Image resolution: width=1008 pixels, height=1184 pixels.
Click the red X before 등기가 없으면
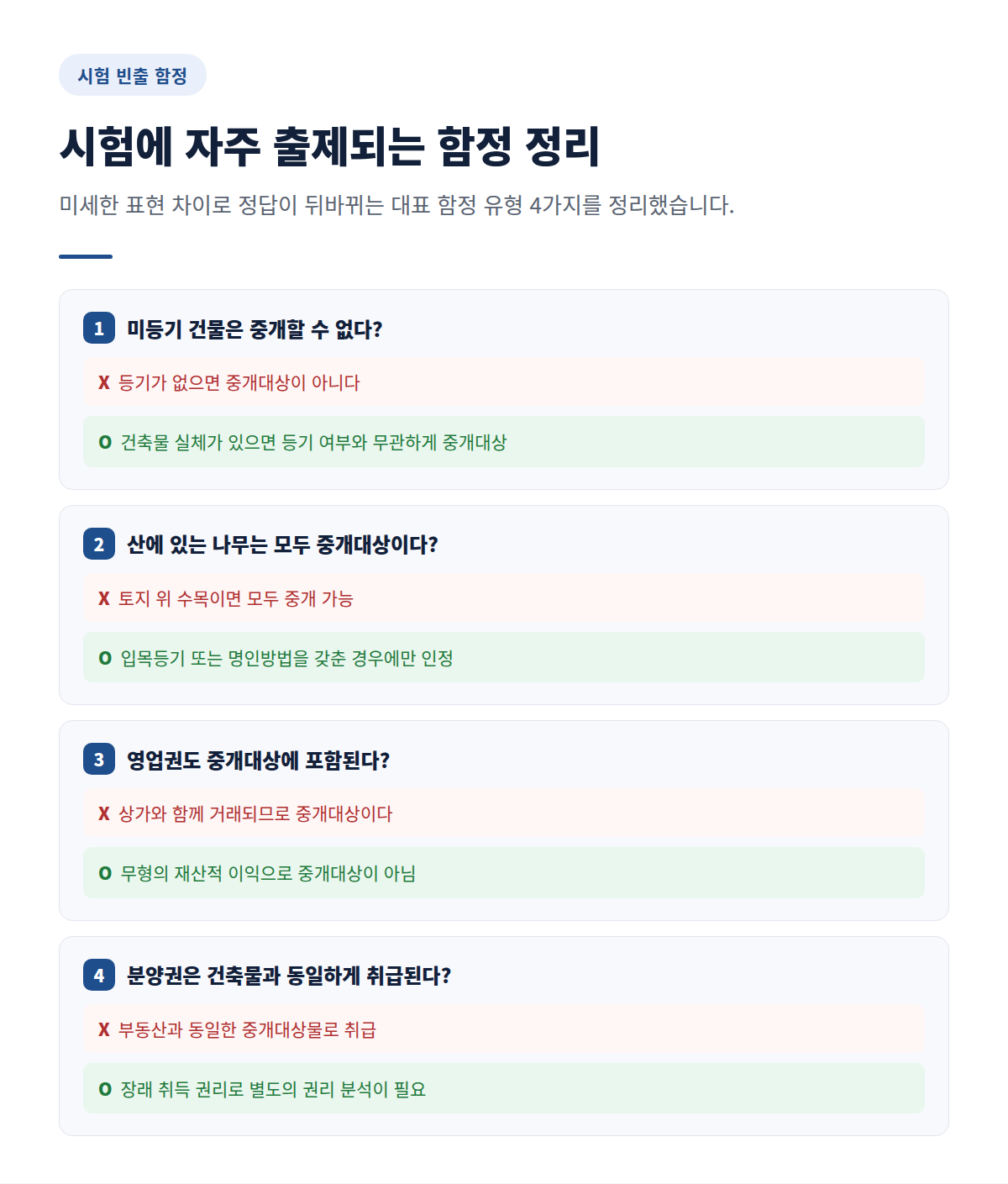tap(104, 382)
